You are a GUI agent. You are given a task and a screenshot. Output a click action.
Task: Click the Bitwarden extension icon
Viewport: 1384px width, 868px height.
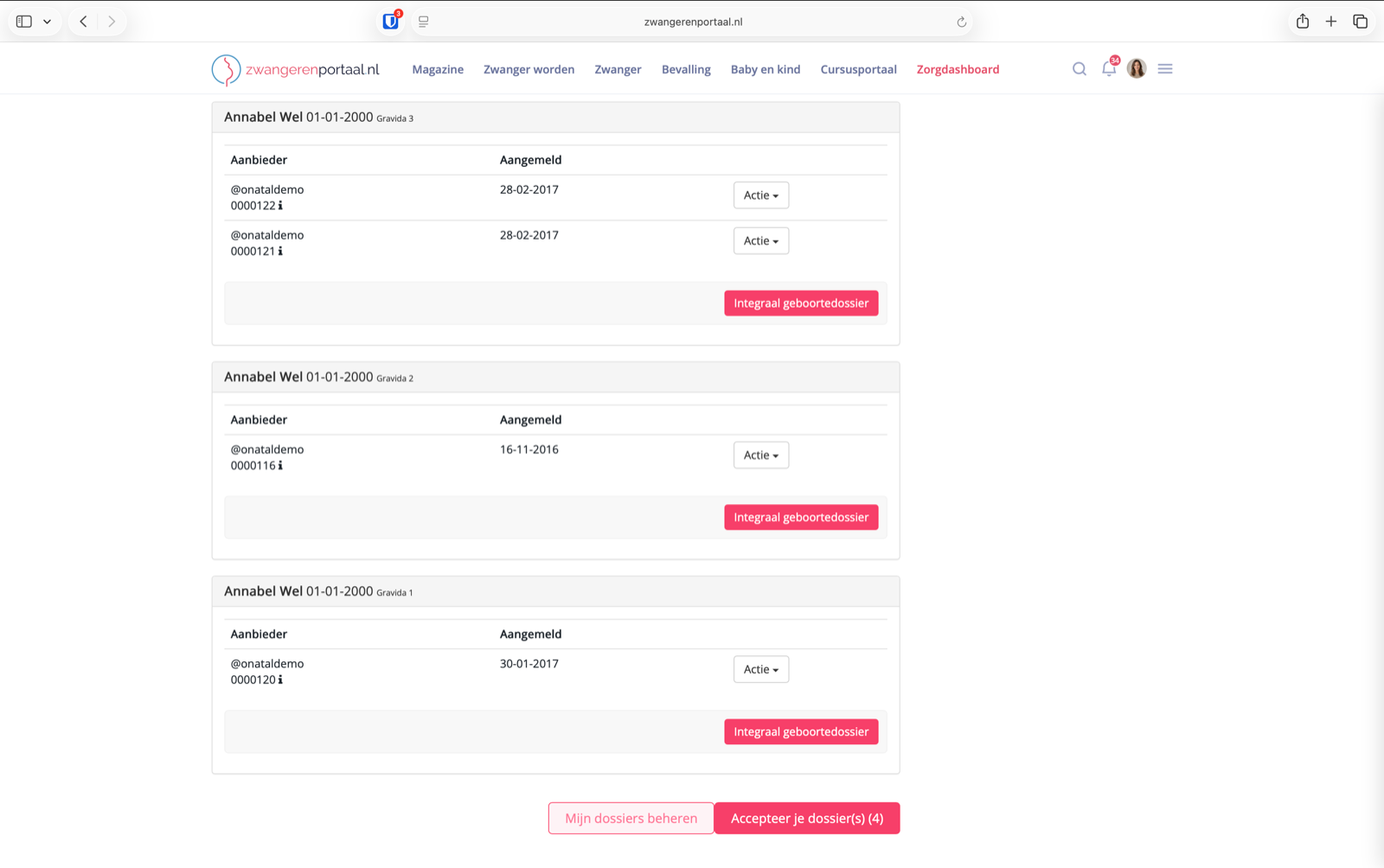(x=391, y=22)
